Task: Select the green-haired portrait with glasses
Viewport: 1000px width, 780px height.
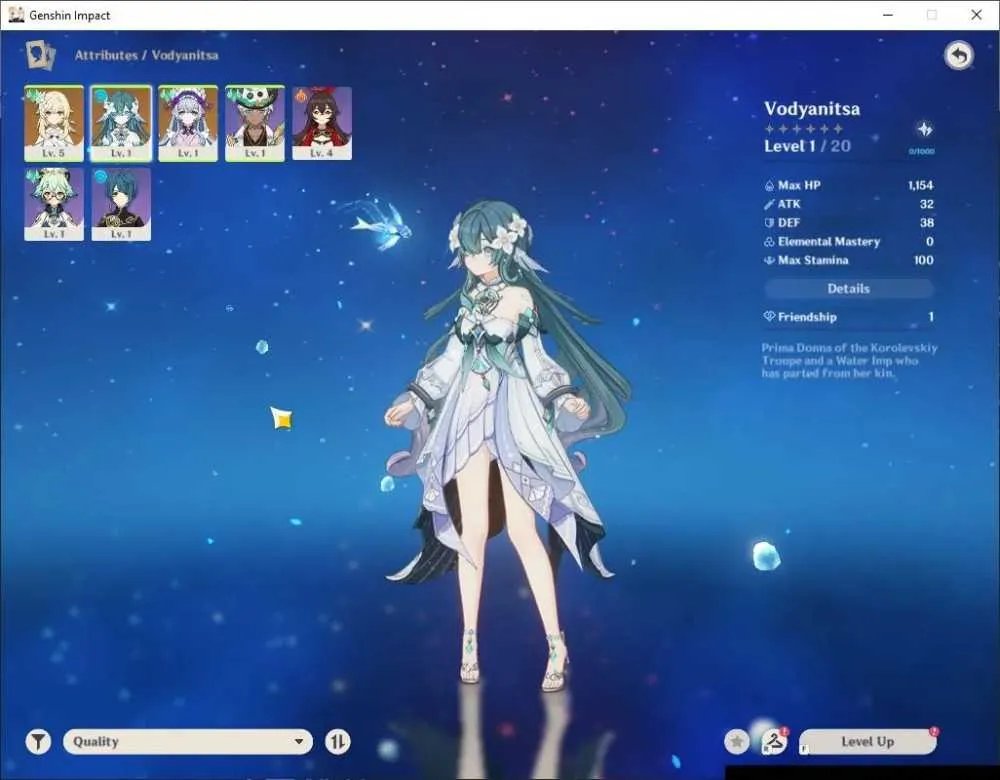Action: (x=54, y=204)
